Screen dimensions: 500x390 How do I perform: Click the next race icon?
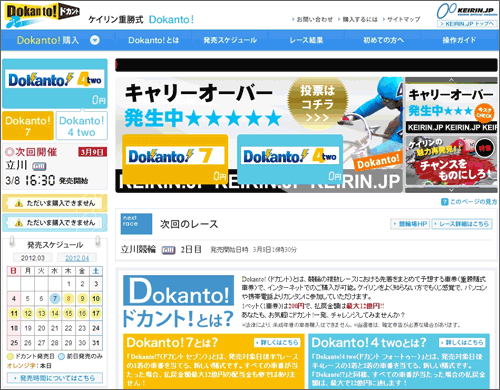click(x=136, y=224)
